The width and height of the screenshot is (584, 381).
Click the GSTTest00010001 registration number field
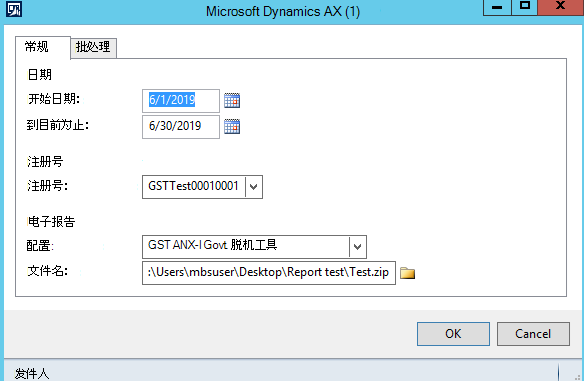pyautogui.click(x=202, y=187)
